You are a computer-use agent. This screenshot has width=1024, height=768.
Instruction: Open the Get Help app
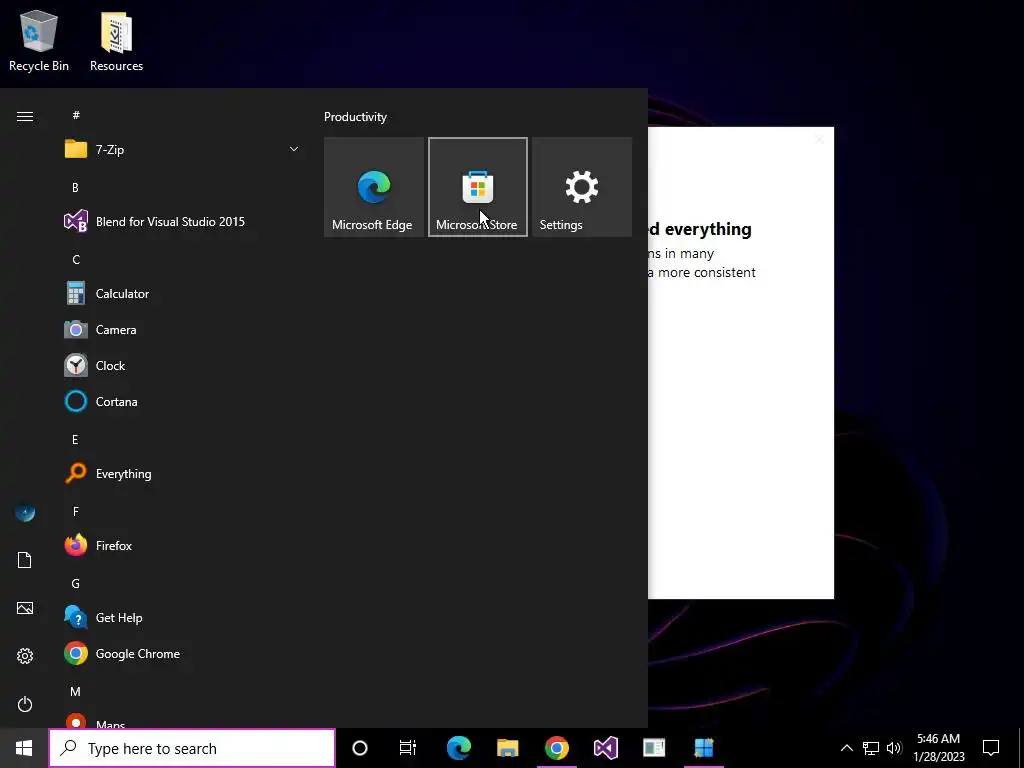(182, 618)
